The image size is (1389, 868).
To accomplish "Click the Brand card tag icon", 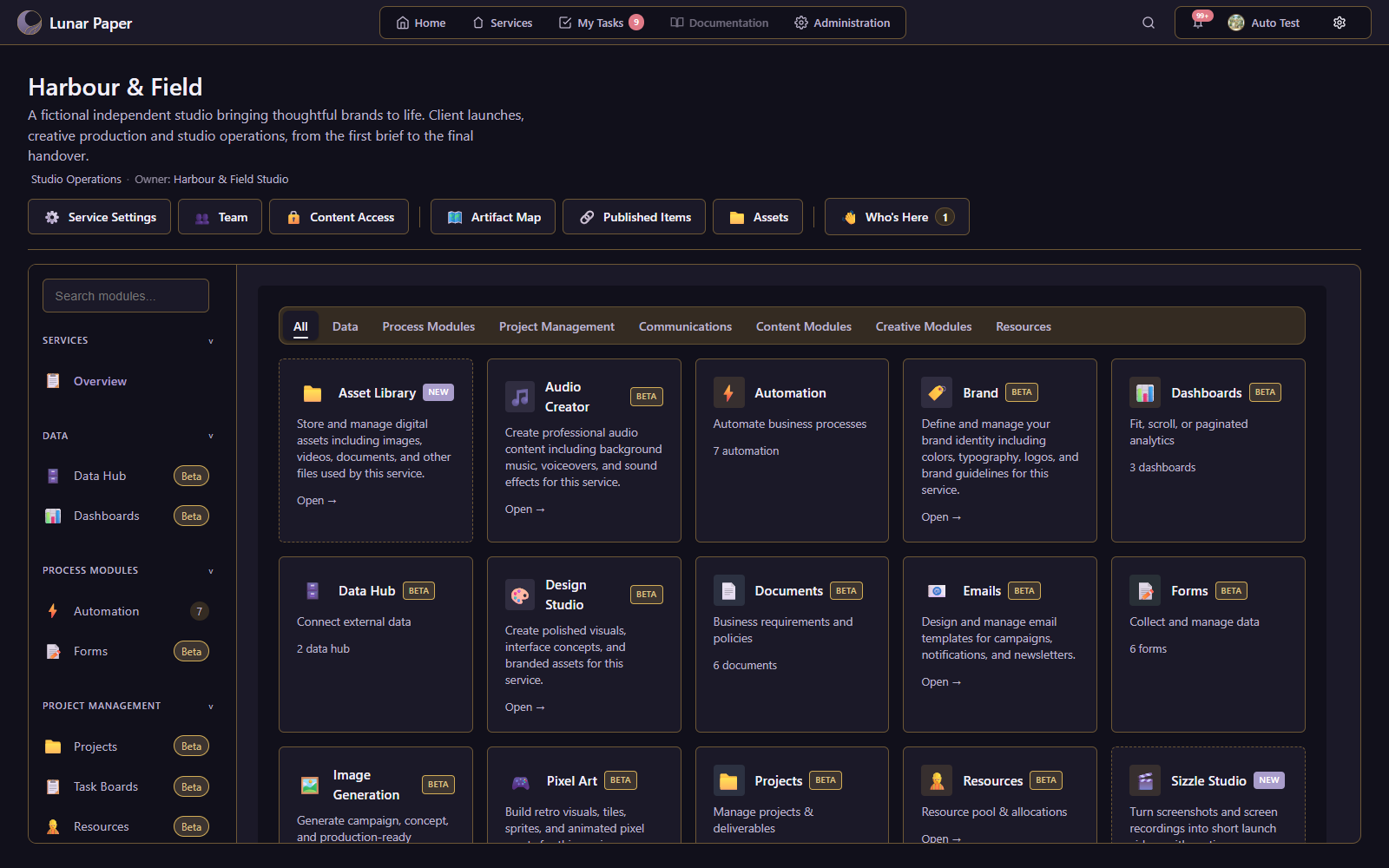I will click(937, 392).
